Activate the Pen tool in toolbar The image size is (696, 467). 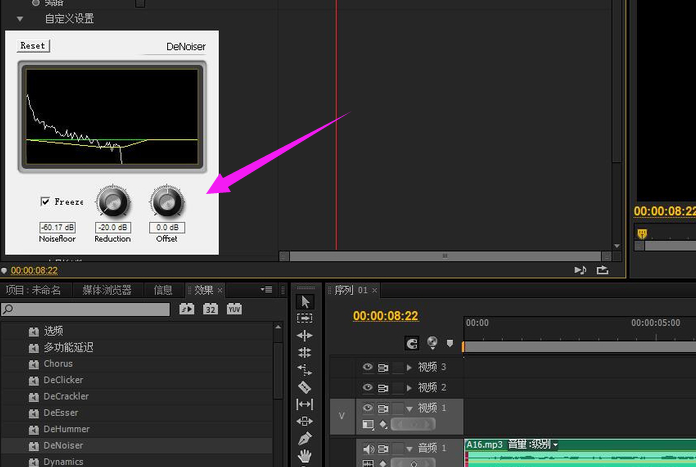tap(305, 438)
